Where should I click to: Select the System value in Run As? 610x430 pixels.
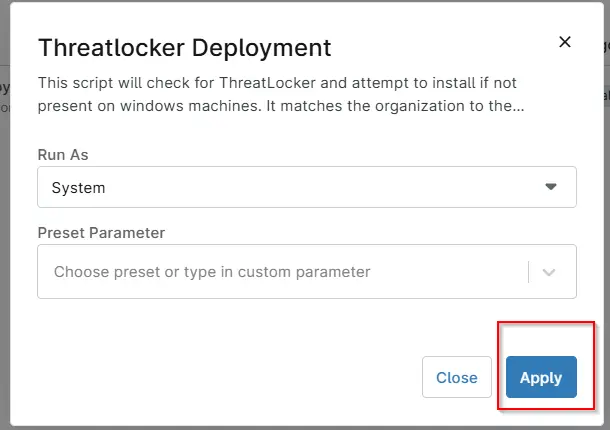click(x=78, y=188)
